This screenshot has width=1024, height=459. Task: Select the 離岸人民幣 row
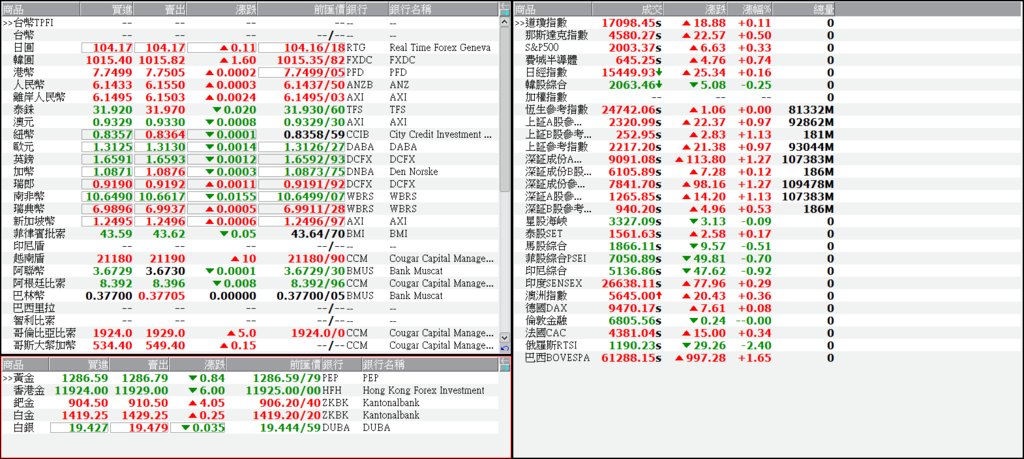pos(249,97)
